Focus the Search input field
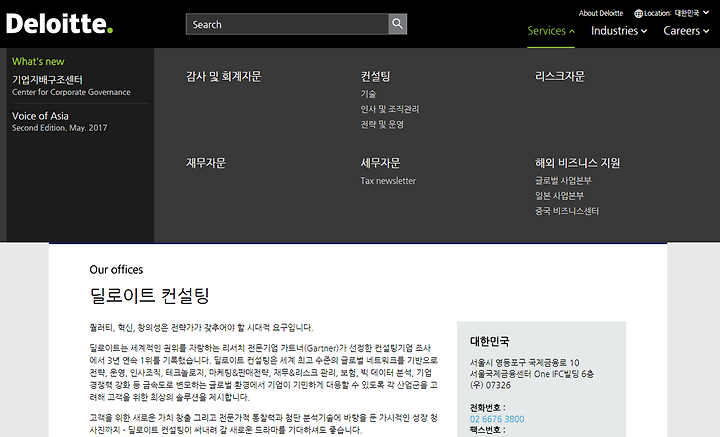This screenshot has width=720, height=437. tap(287, 24)
